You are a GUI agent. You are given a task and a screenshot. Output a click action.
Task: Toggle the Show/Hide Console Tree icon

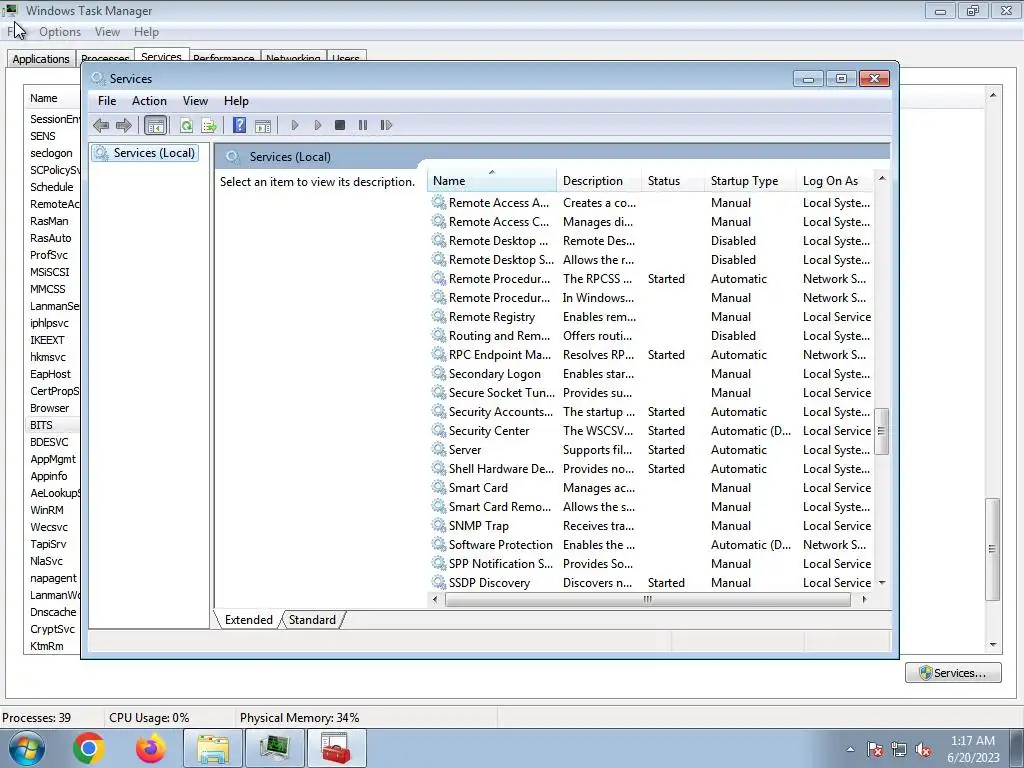[155, 125]
